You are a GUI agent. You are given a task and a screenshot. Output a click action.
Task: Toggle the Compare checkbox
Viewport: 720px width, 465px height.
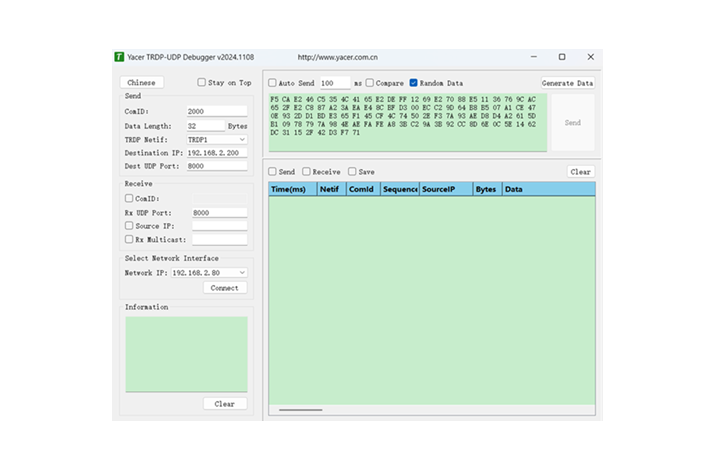click(370, 83)
